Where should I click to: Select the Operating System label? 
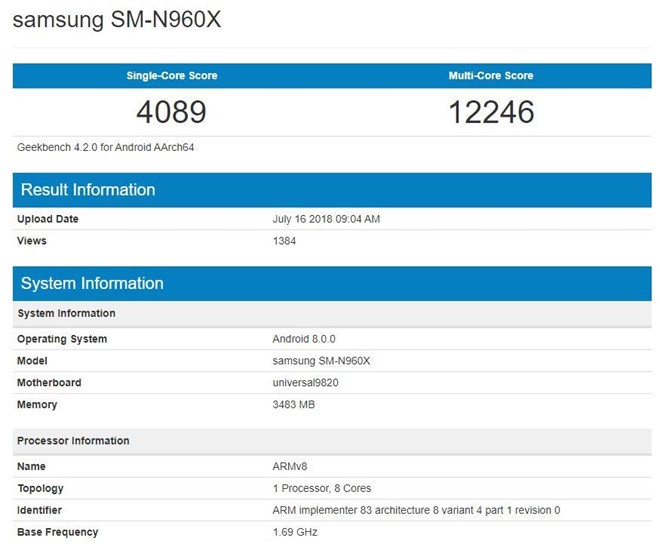coord(62,339)
